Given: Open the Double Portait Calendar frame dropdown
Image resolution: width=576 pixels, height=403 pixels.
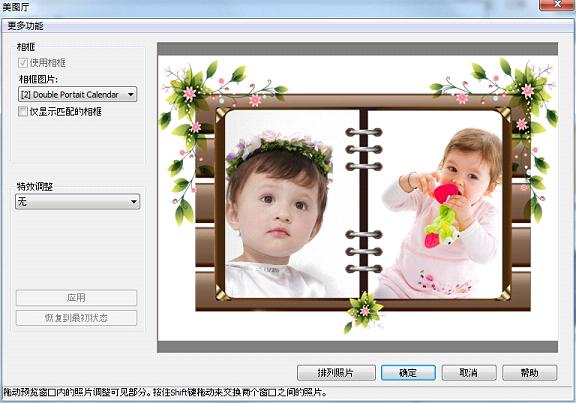Looking at the screenshot, I should (78, 94).
